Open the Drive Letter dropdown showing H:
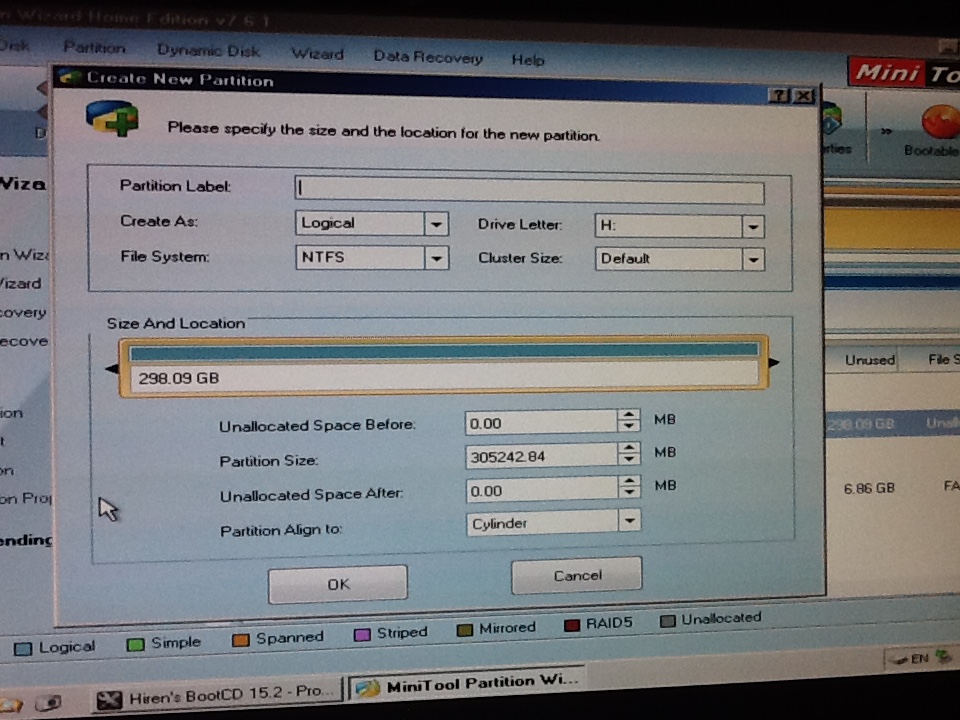The width and height of the screenshot is (960, 720). click(753, 227)
